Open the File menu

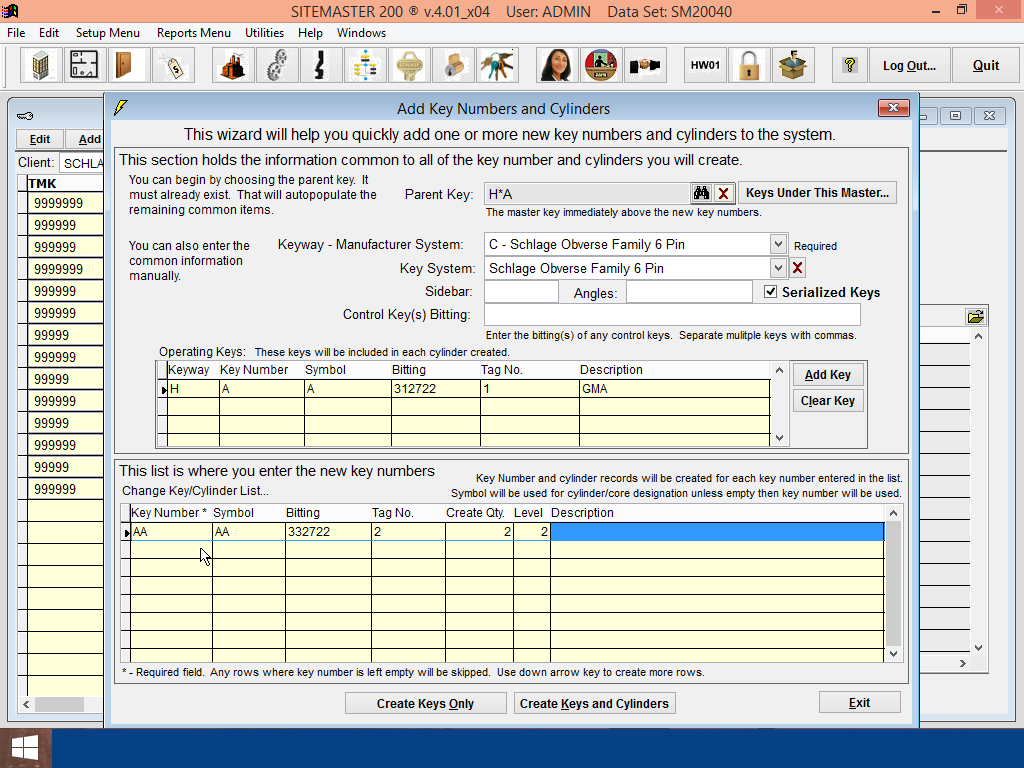coord(16,33)
